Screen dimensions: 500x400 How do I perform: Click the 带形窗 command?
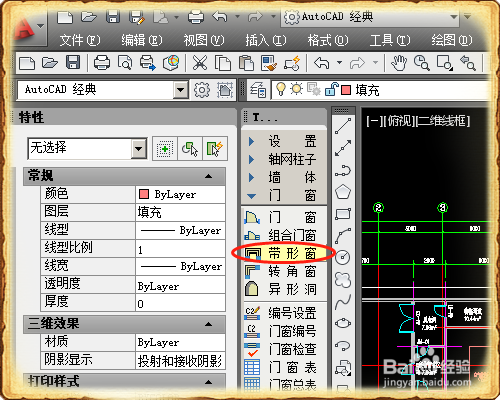tap(283, 254)
